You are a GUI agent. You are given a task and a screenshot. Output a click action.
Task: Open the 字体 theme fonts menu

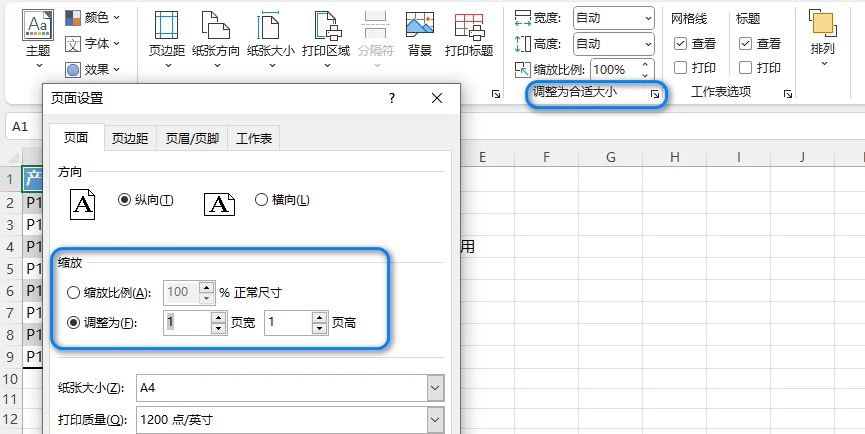coord(92,43)
